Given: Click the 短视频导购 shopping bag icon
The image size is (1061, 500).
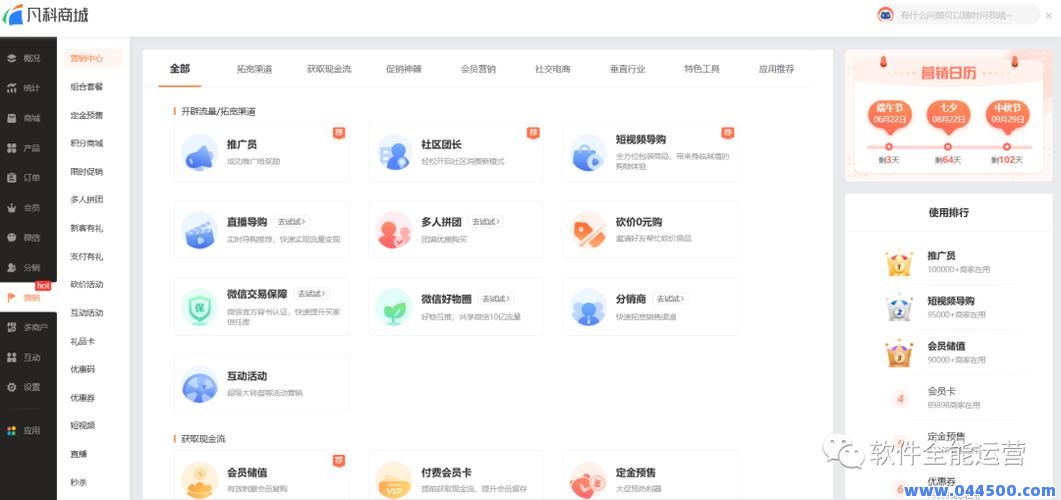Looking at the screenshot, I should pos(588,153).
